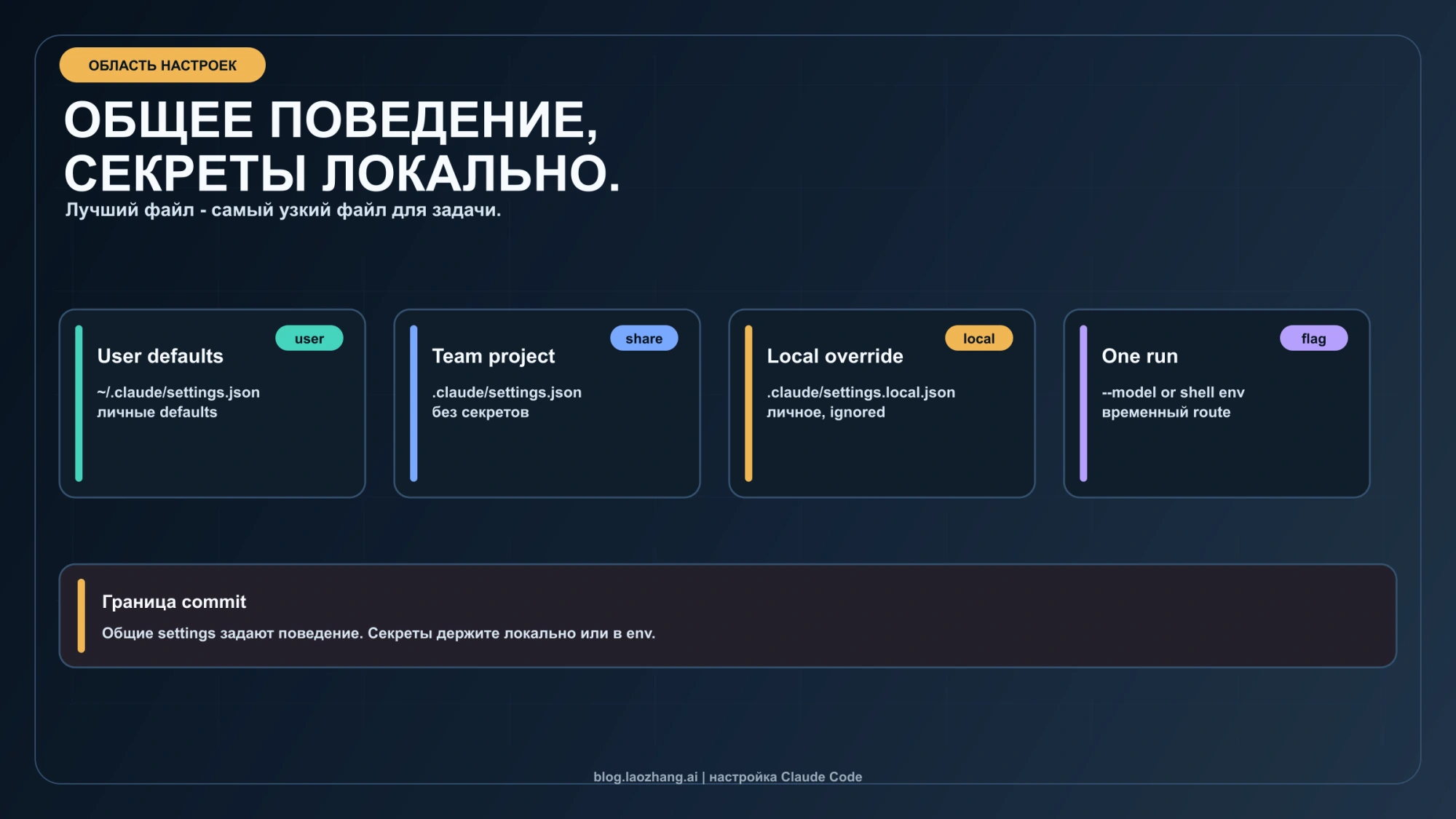Image resolution: width=1456 pixels, height=819 pixels.
Task: Select the 'User defaults' card title
Action: 160,355
